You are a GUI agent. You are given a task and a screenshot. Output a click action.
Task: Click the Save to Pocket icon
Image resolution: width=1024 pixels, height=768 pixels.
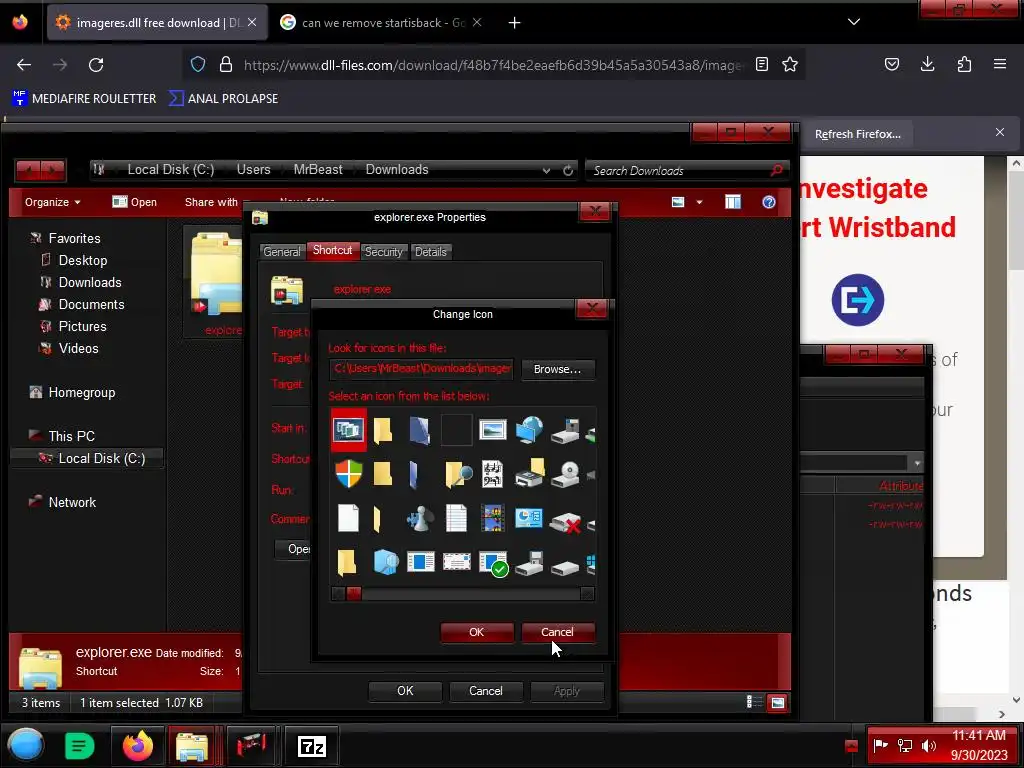tap(891, 64)
